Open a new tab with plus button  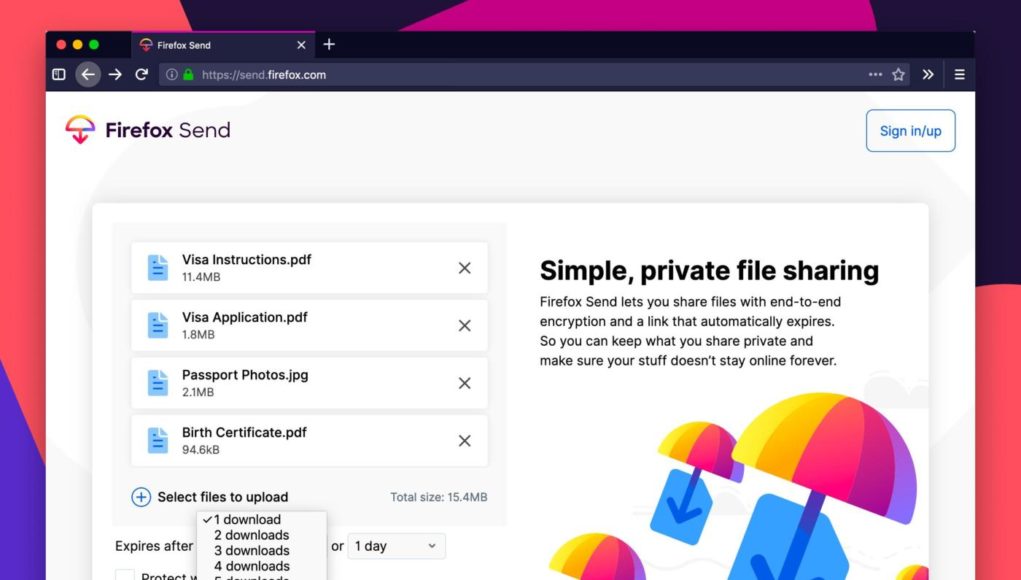pos(329,44)
